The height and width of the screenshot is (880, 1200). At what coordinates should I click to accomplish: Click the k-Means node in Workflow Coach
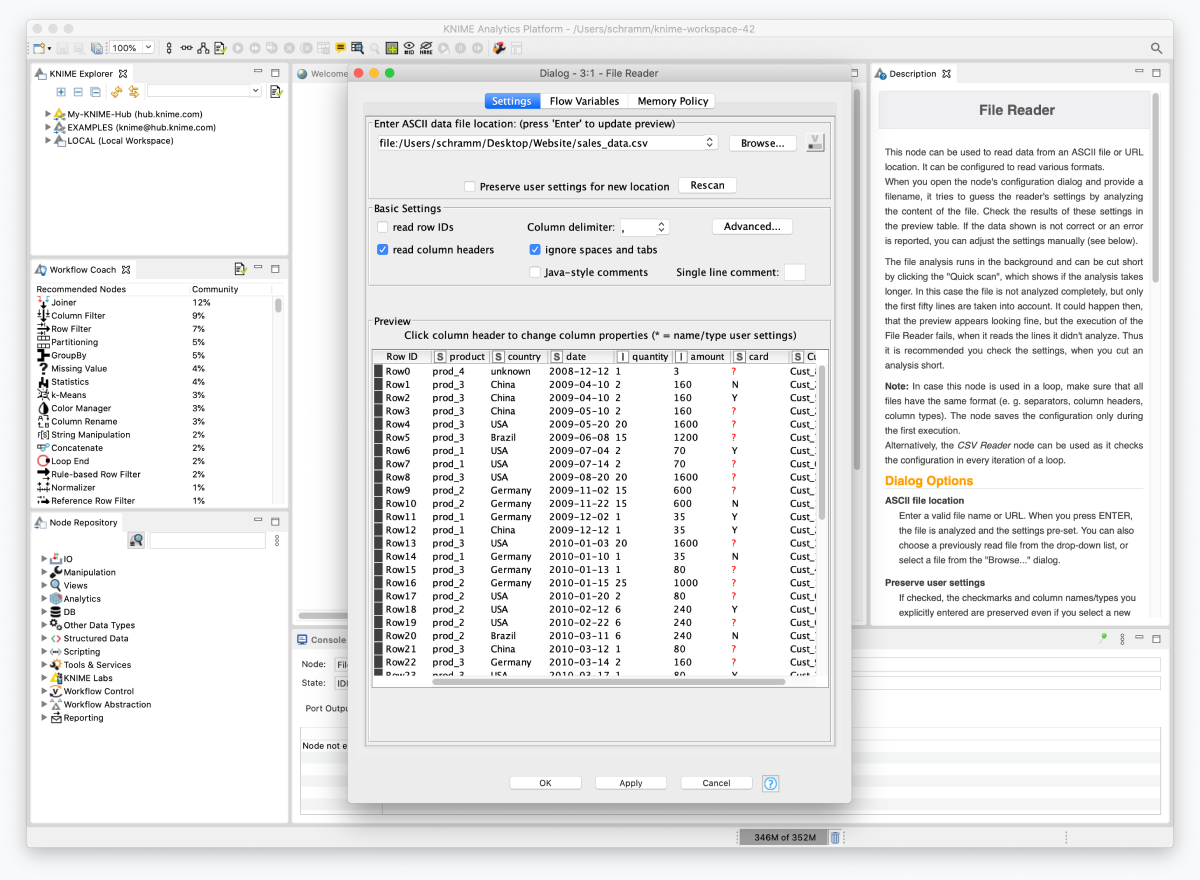coord(69,395)
